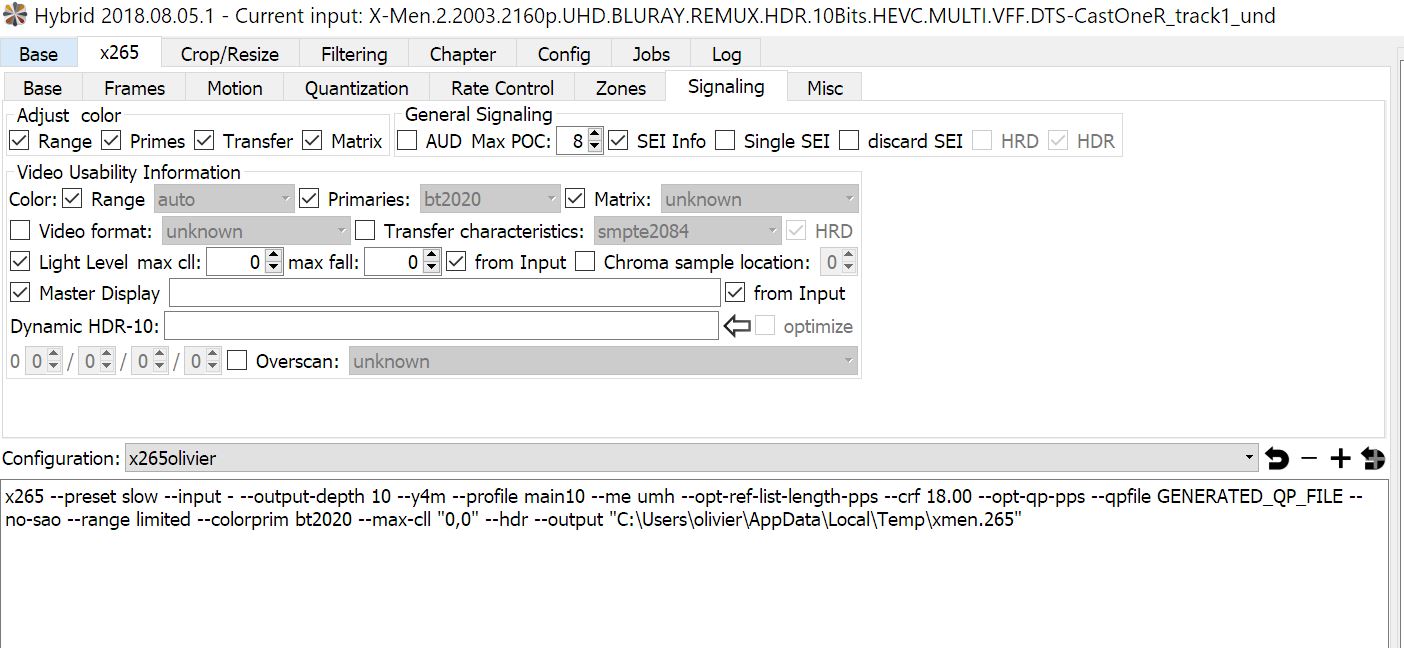This screenshot has width=1404, height=648.
Task: Open the Crop/Resize main tab
Action: tap(229, 54)
